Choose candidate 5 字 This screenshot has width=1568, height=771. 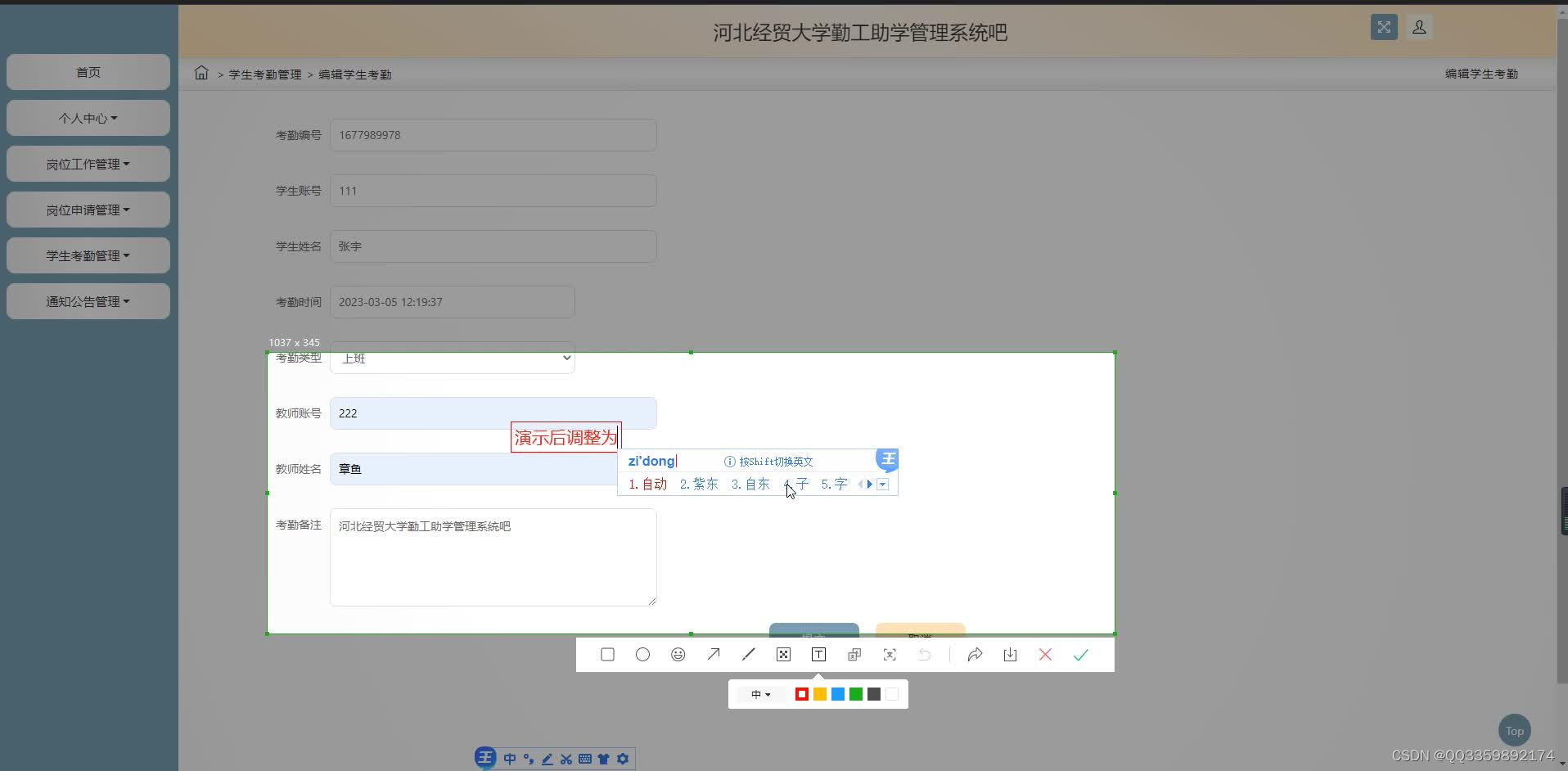[x=834, y=485]
